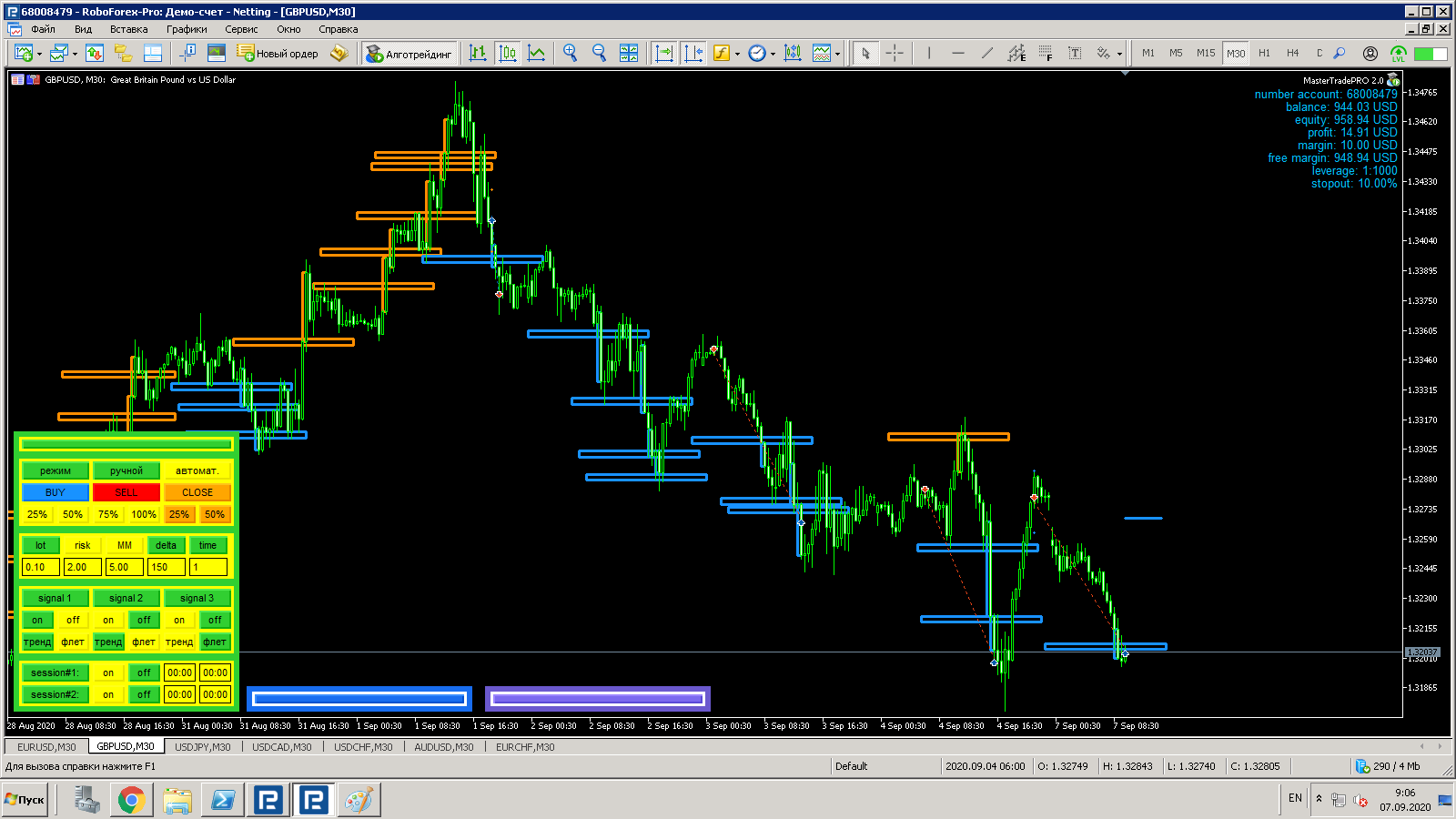Image resolution: width=1456 pixels, height=819 pixels.
Task: Toggle the Data Window crosshair-info icon
Action: pos(187,54)
